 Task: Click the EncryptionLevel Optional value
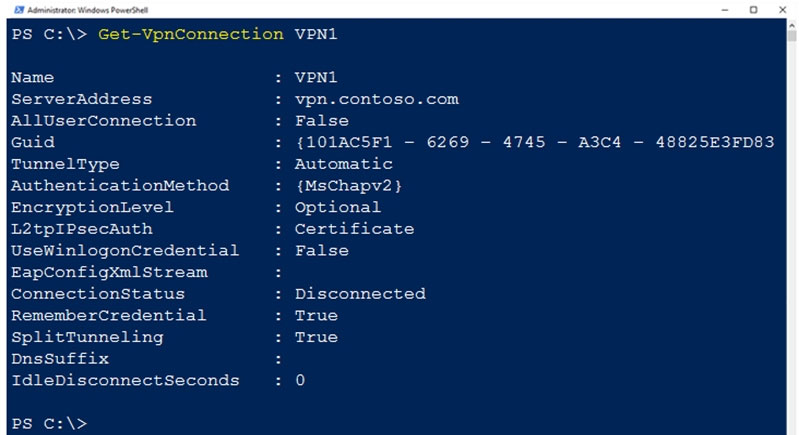pos(337,207)
